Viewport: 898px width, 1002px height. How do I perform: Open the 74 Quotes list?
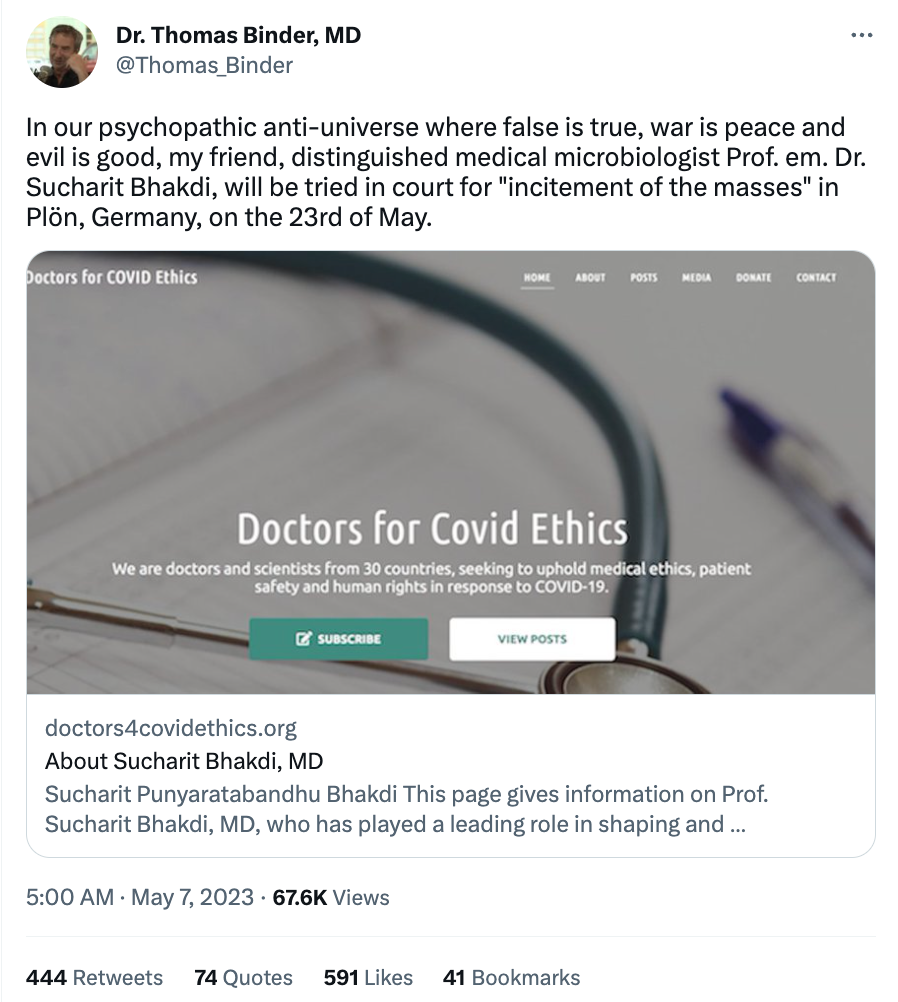tap(243, 977)
